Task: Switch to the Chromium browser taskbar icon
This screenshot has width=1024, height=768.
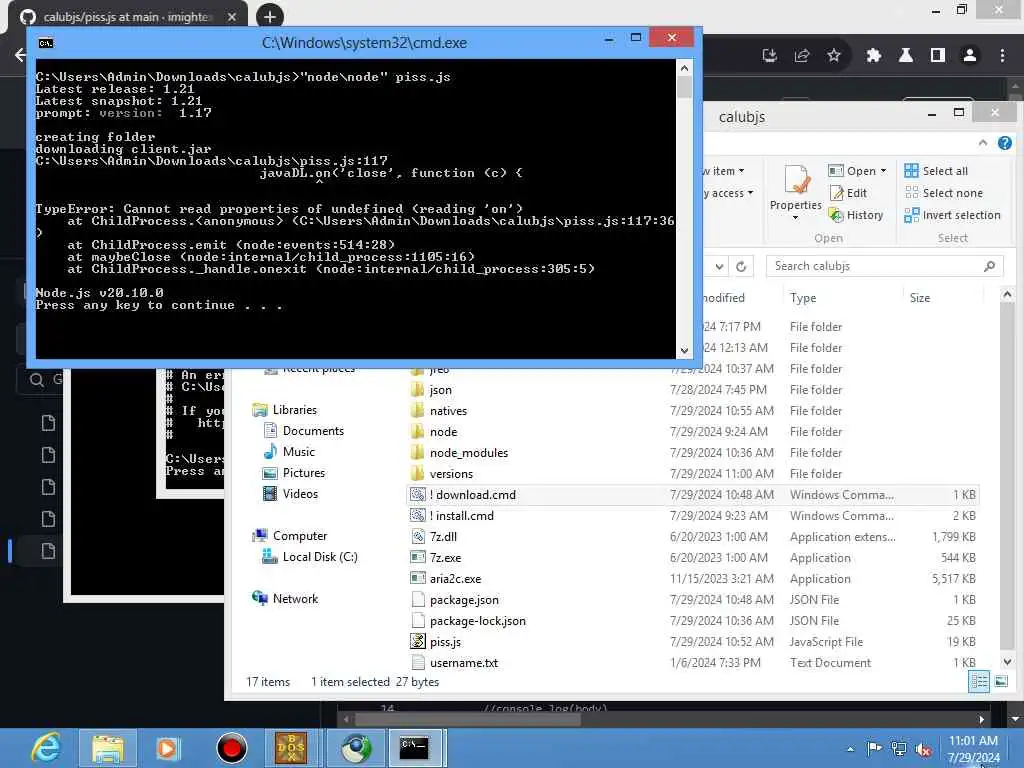Action: [356, 748]
